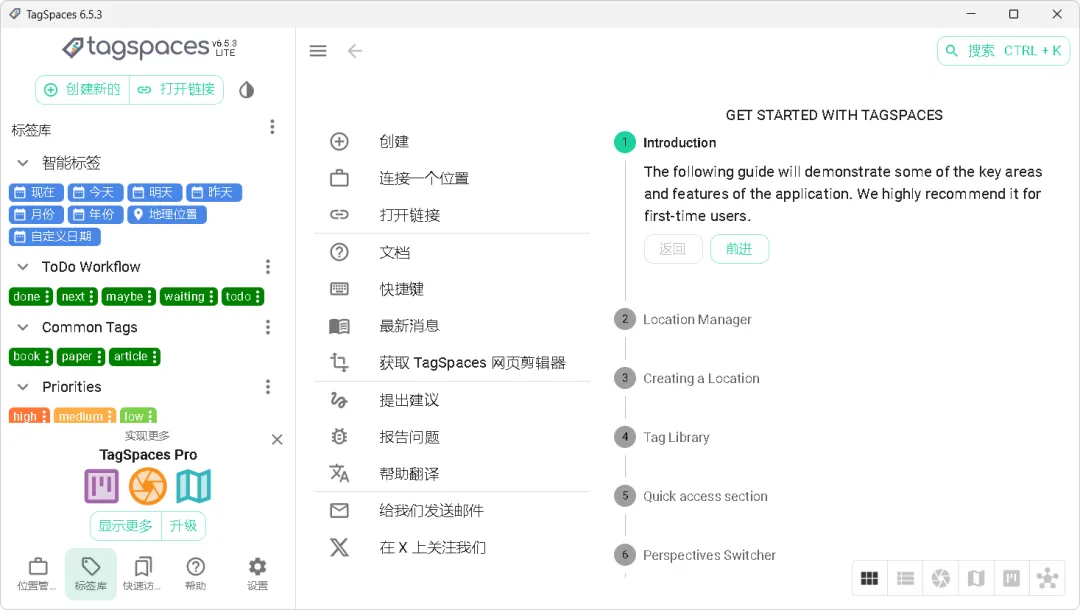Click the 打开链接 button near logo
Screen dimensions: 1080x610
[x=176, y=90]
